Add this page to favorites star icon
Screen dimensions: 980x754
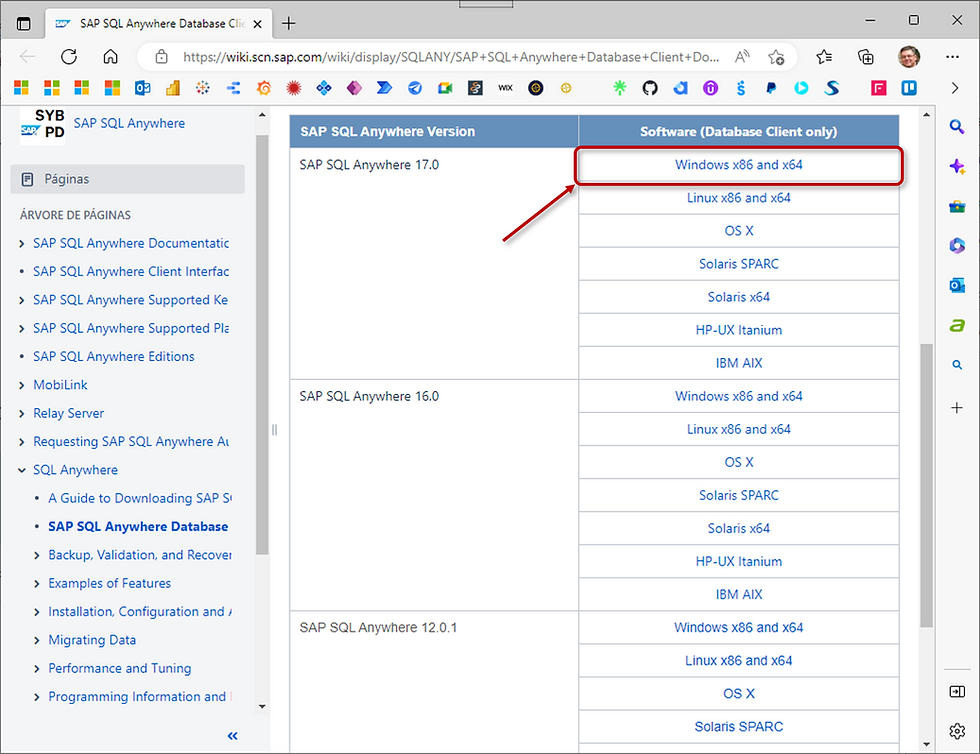(776, 57)
